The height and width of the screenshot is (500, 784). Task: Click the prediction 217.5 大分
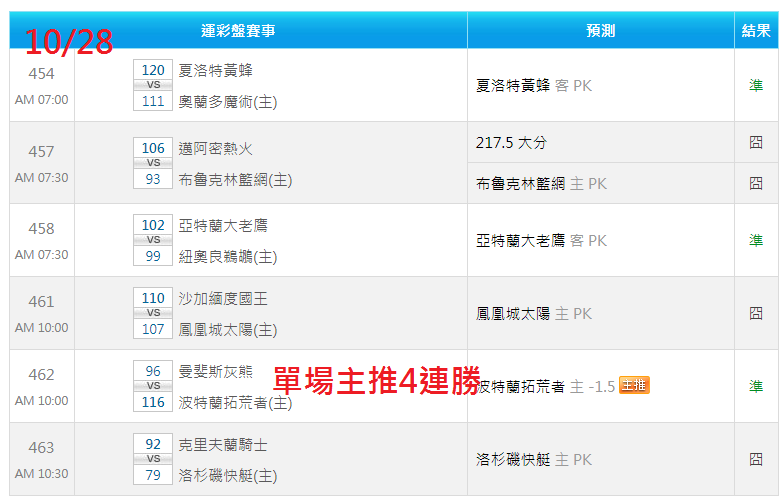pyautogui.click(x=511, y=143)
